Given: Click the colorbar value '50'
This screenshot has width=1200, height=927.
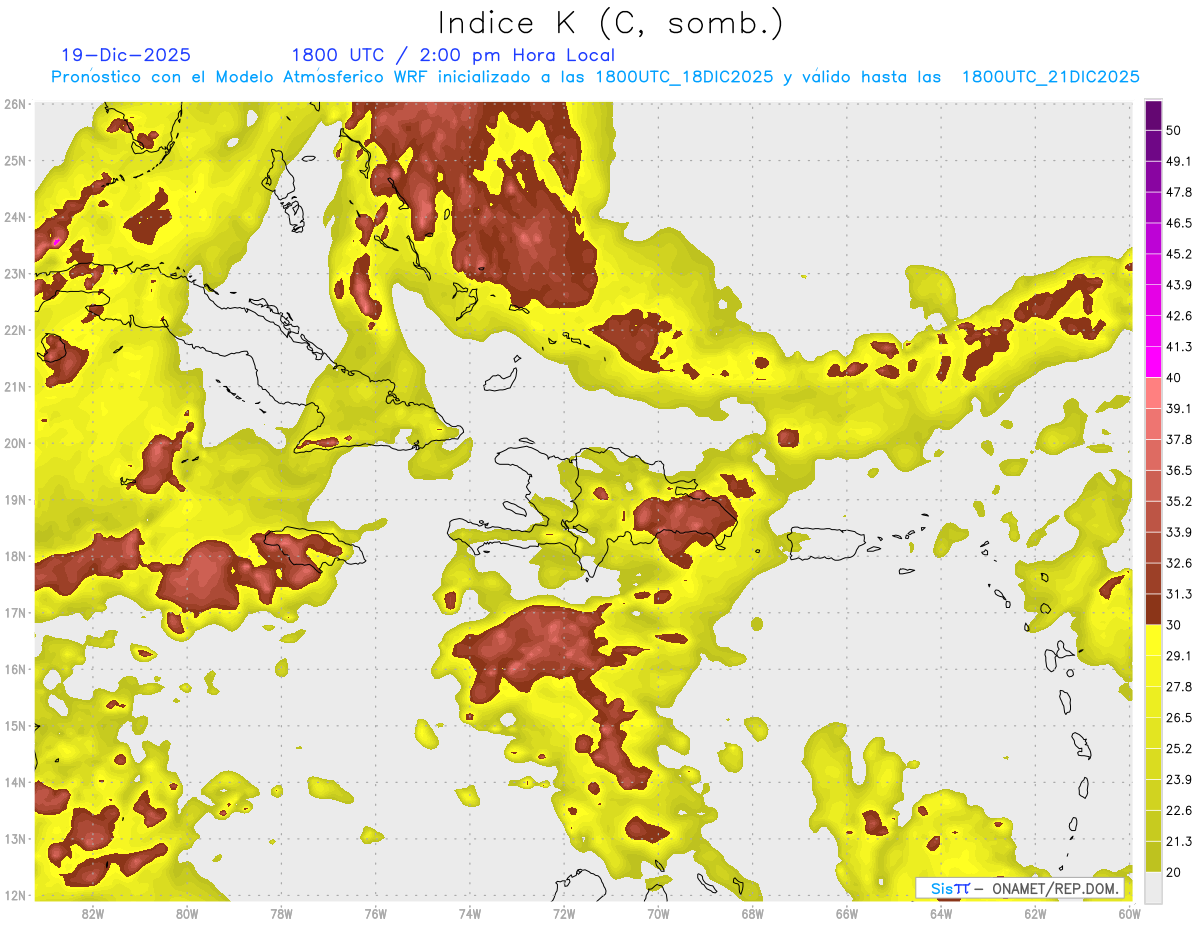Looking at the screenshot, I should (1173, 130).
